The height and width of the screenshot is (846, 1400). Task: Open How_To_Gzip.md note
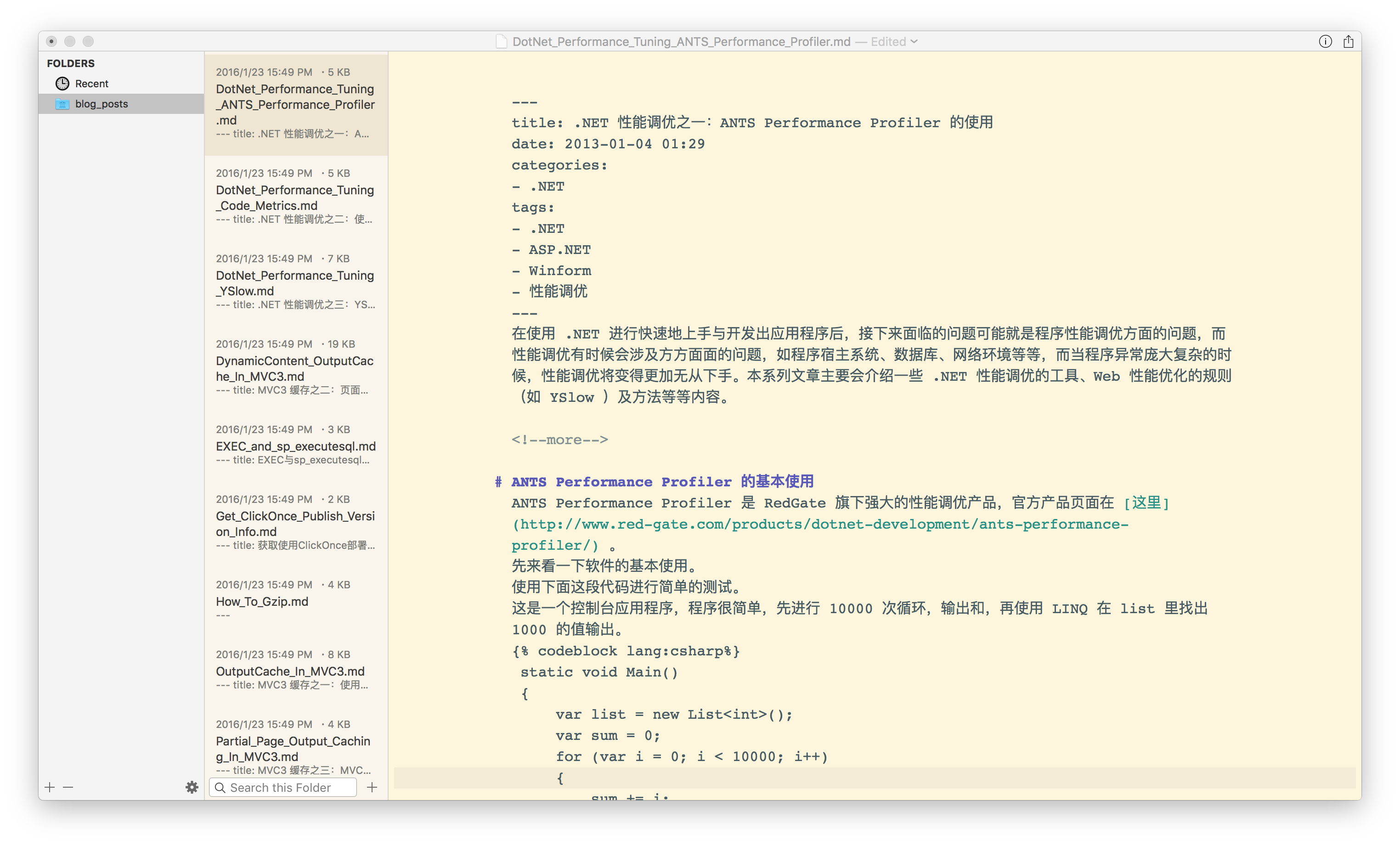pyautogui.click(x=296, y=601)
